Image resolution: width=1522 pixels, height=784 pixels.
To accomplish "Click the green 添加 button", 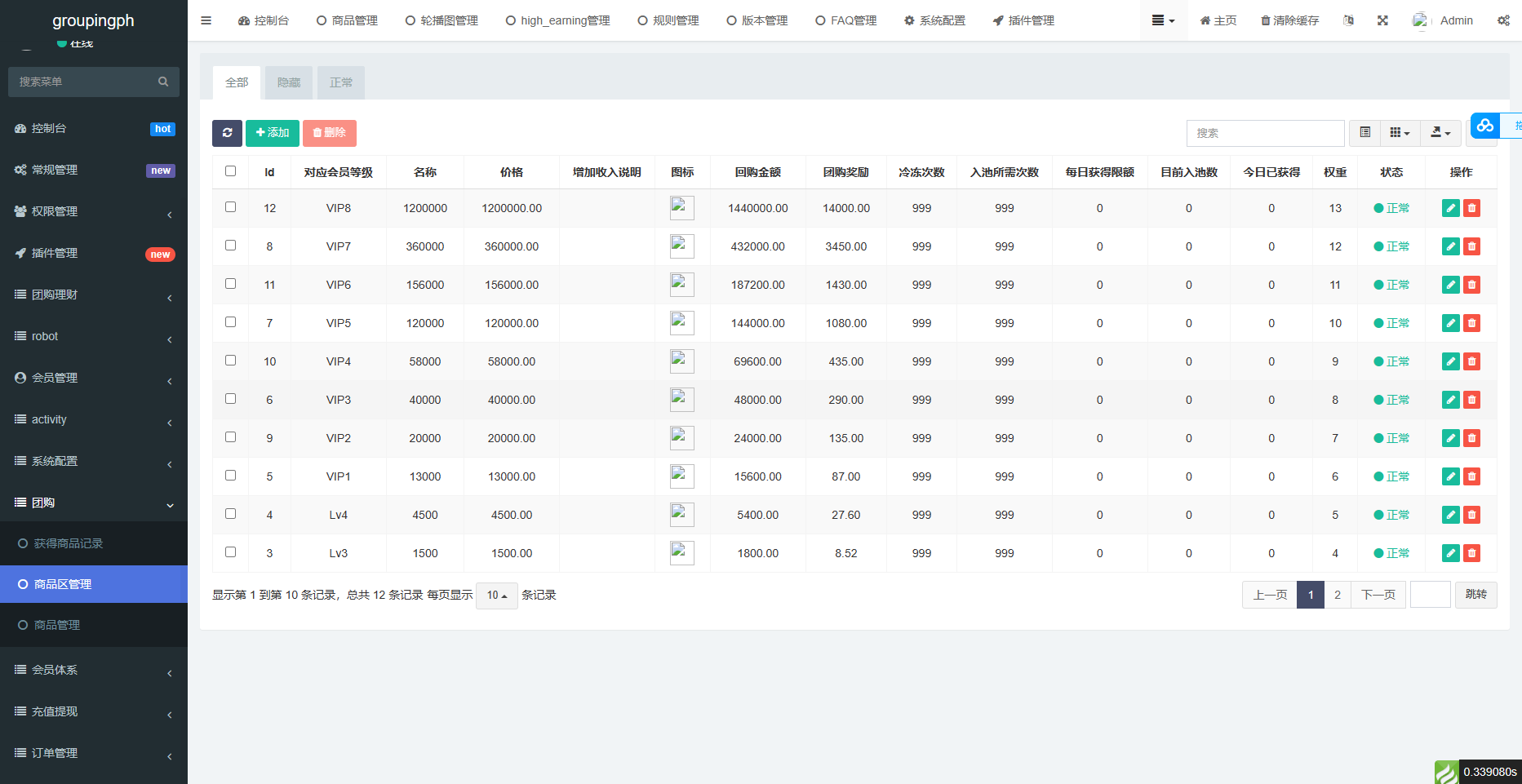I will (273, 133).
